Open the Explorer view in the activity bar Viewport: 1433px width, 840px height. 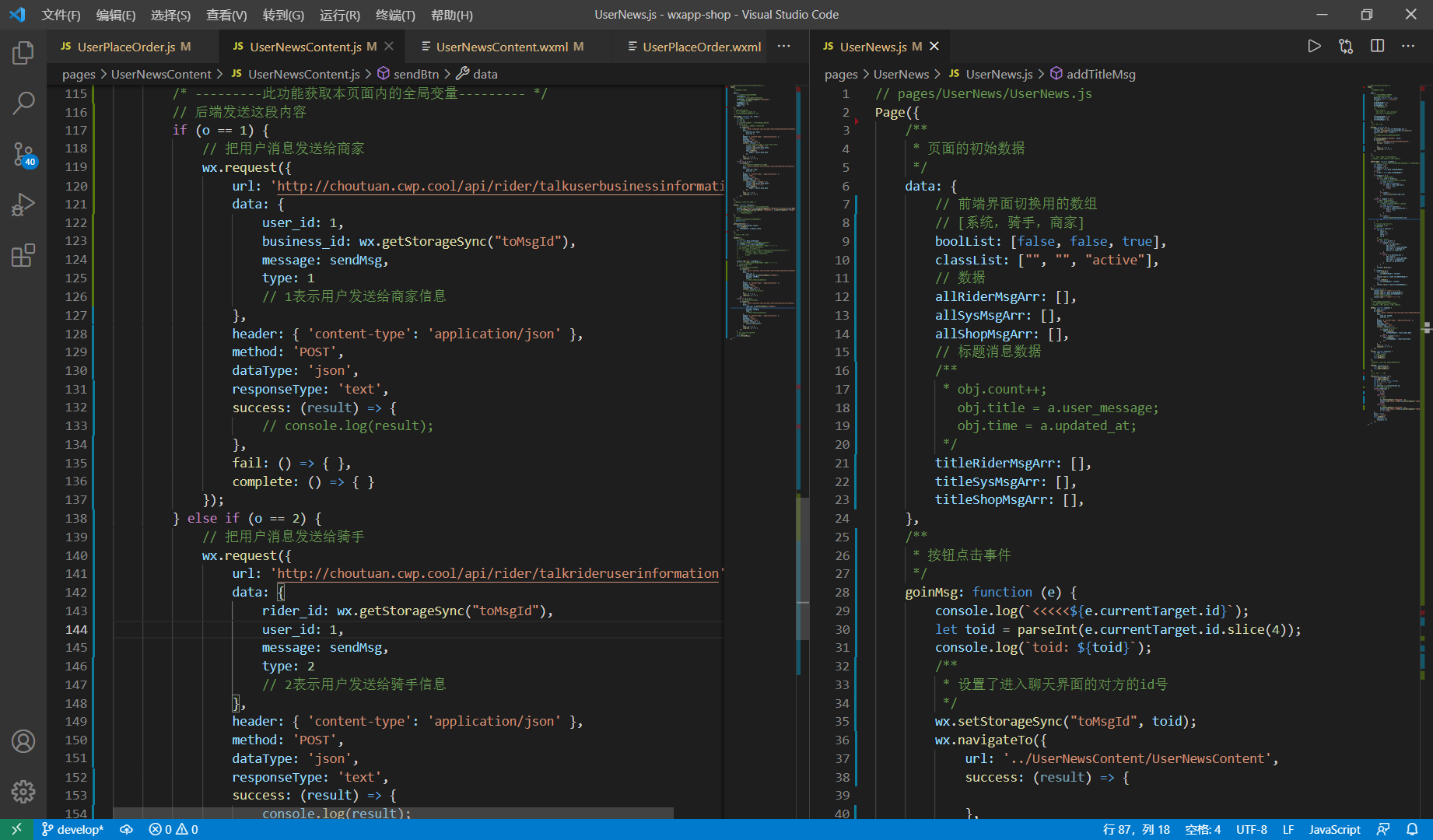coord(23,53)
